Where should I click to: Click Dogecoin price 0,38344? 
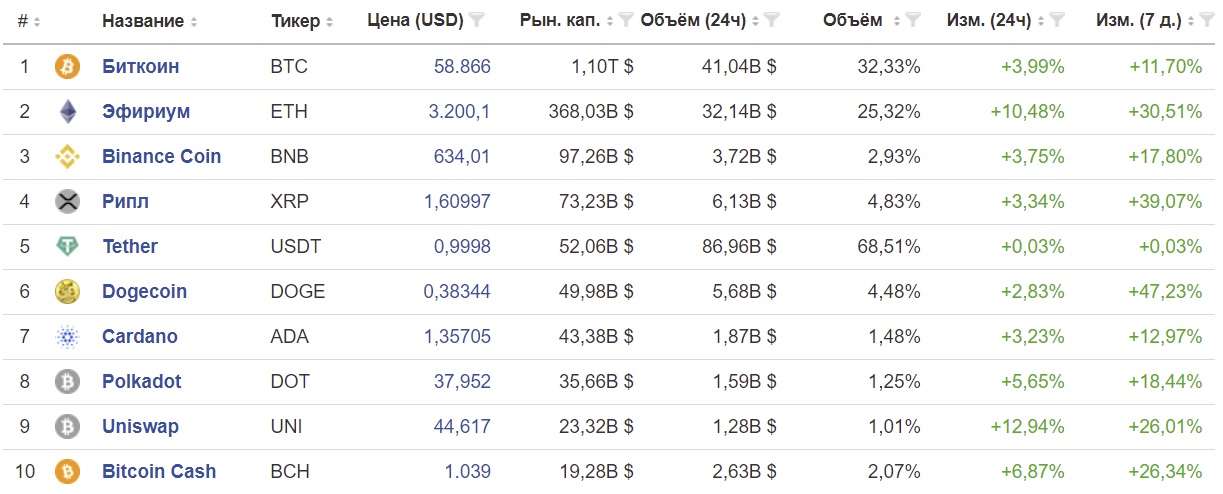coord(458,292)
